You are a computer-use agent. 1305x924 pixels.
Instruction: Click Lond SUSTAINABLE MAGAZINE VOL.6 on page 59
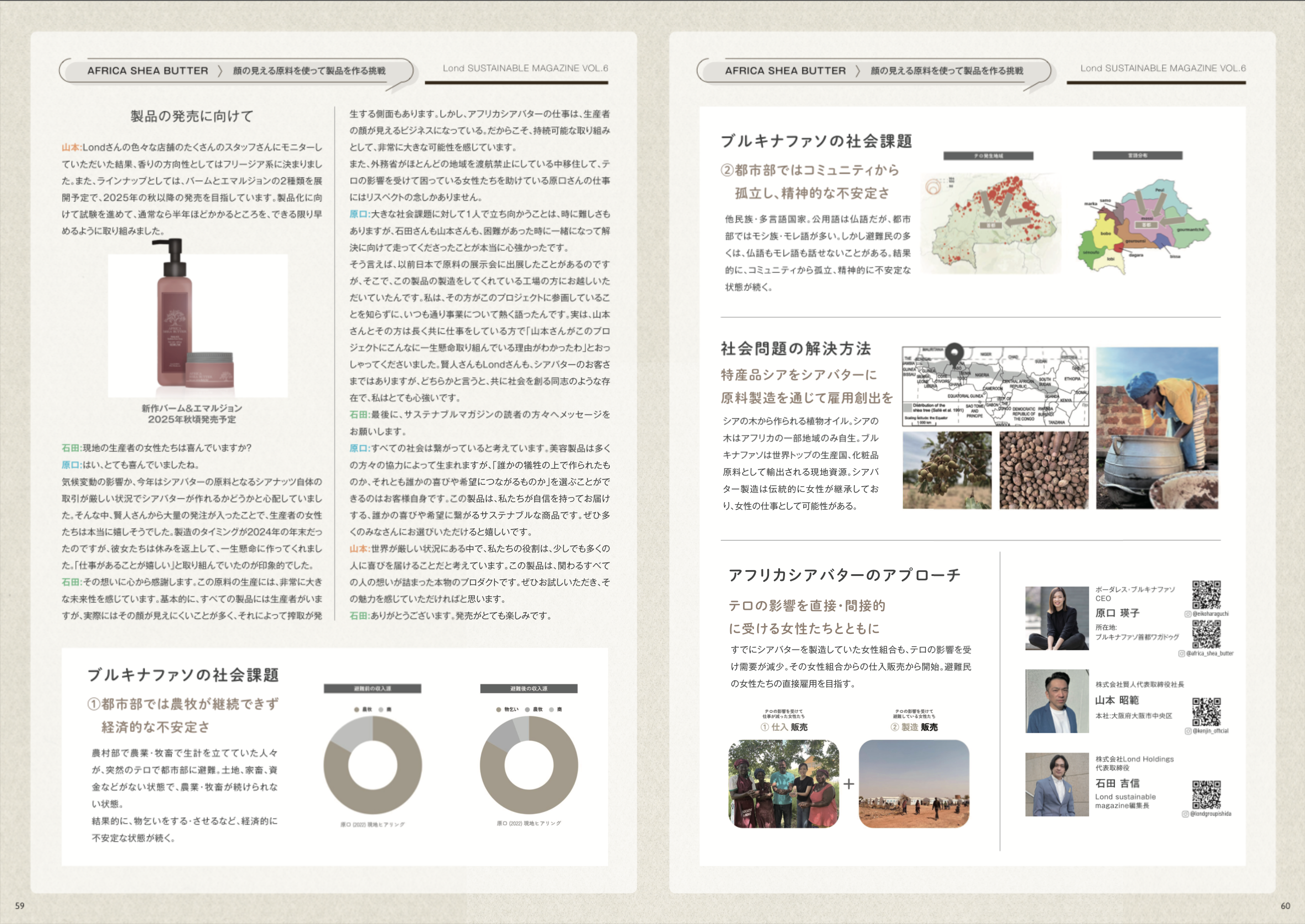point(525,68)
